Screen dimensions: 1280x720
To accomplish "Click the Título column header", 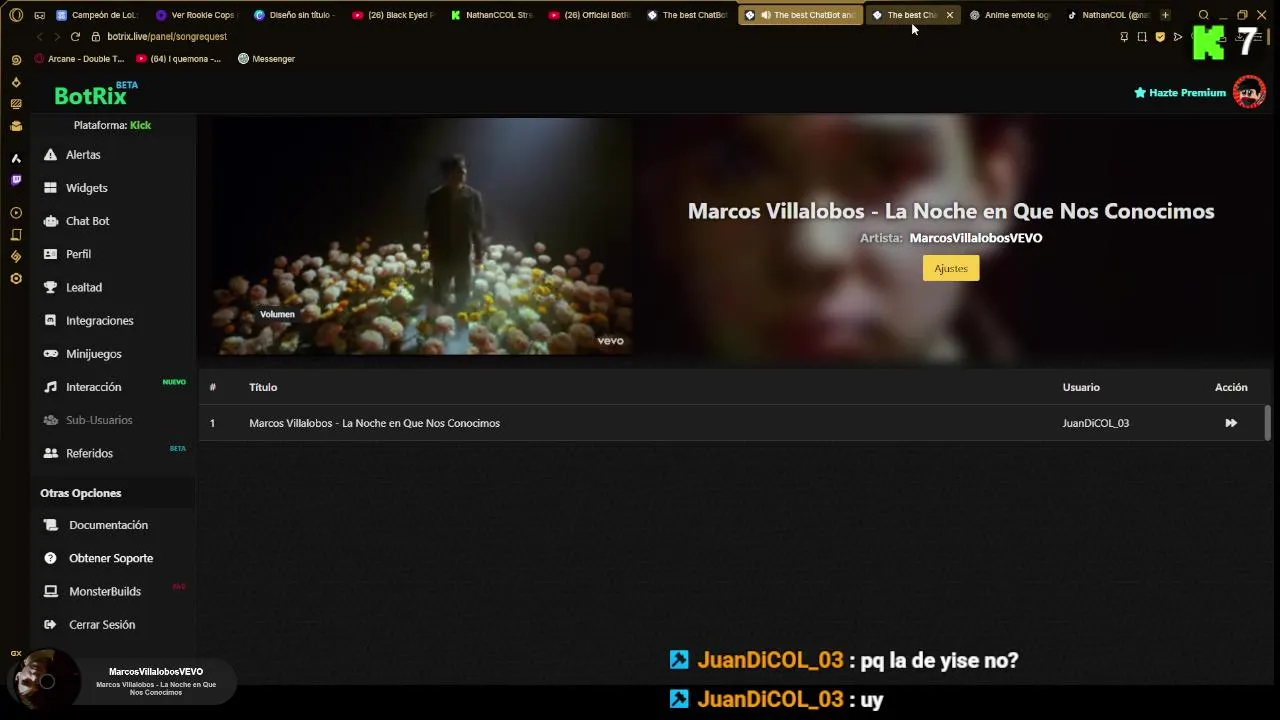I will tap(263, 387).
